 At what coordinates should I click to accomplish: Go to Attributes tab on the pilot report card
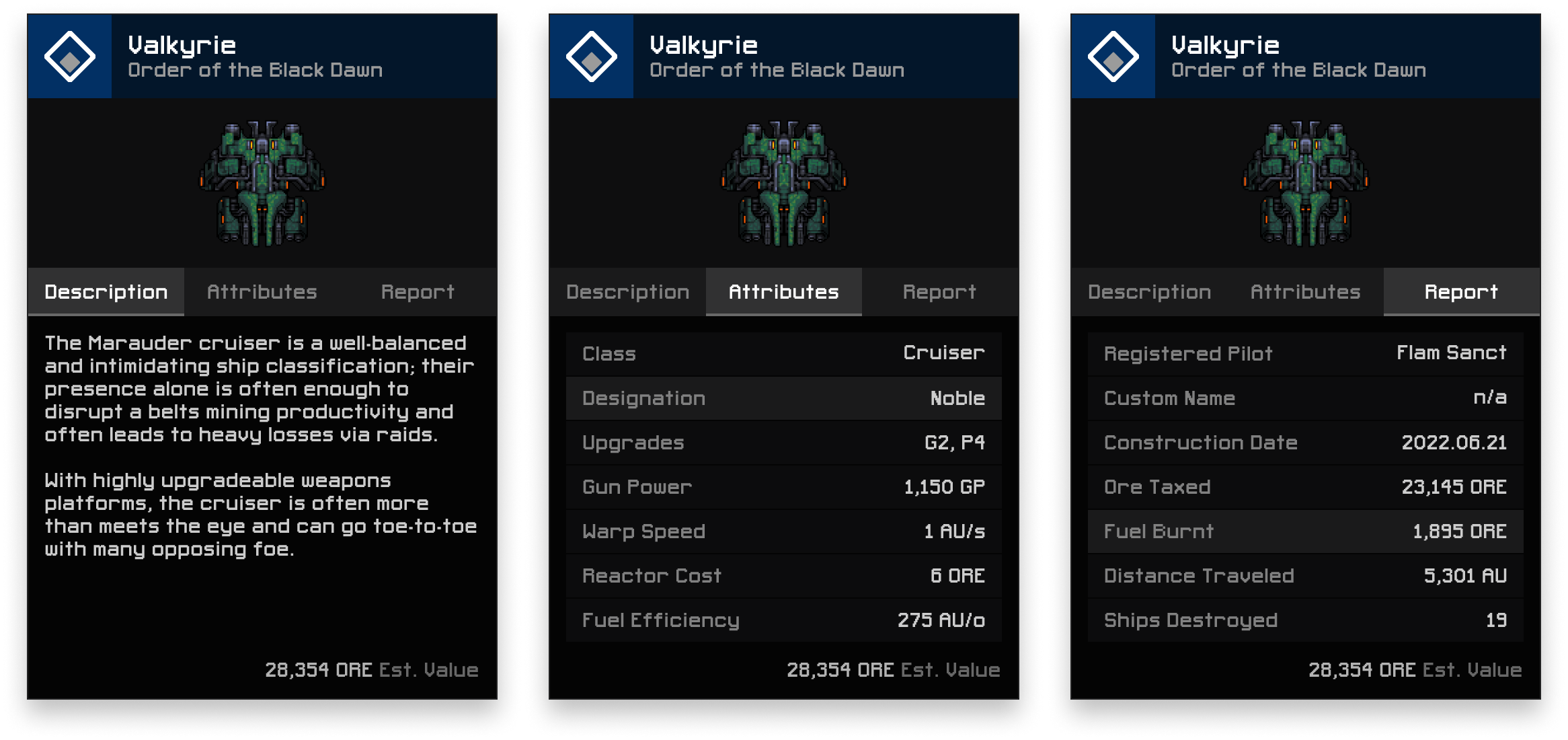(x=1305, y=292)
